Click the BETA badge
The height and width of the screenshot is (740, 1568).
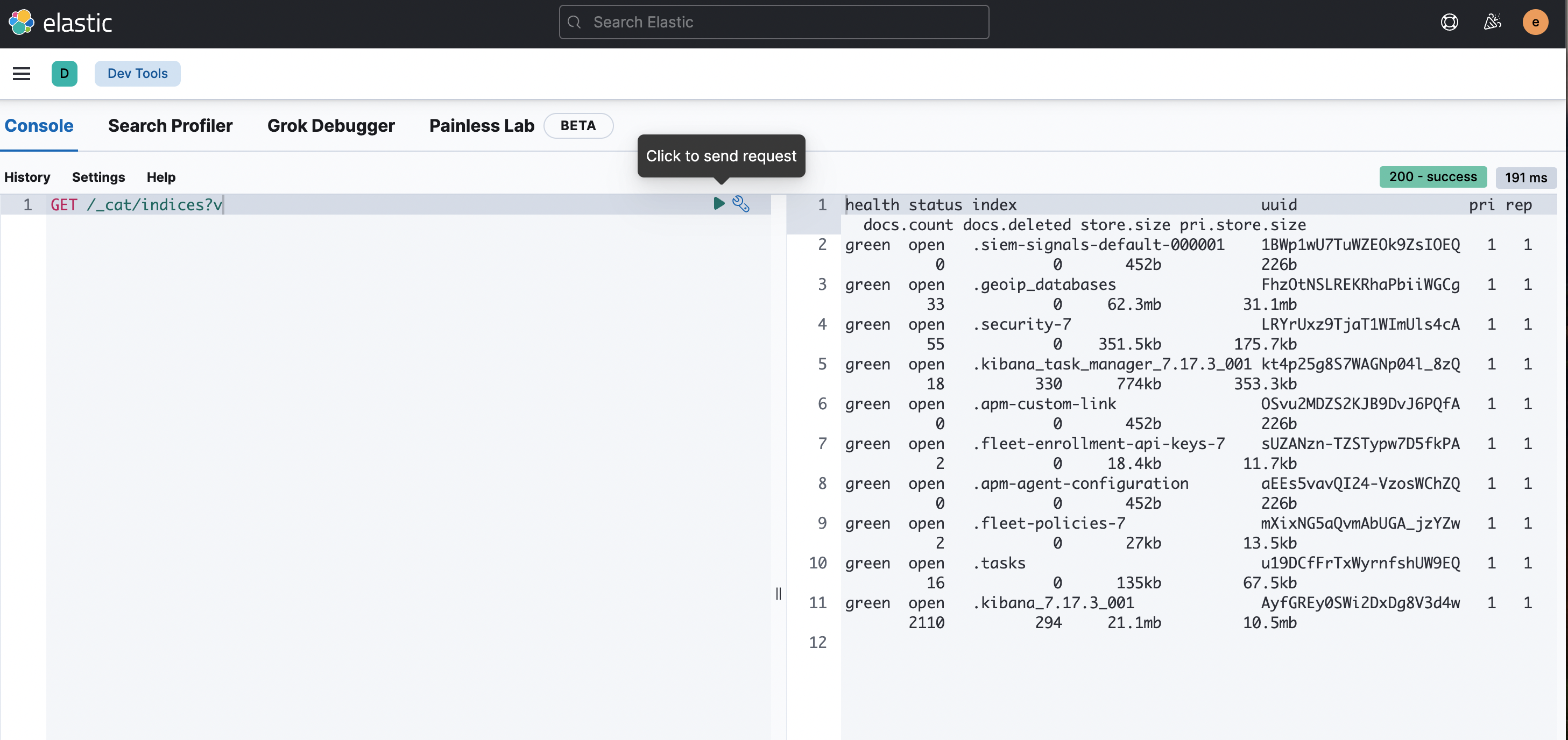(578, 125)
